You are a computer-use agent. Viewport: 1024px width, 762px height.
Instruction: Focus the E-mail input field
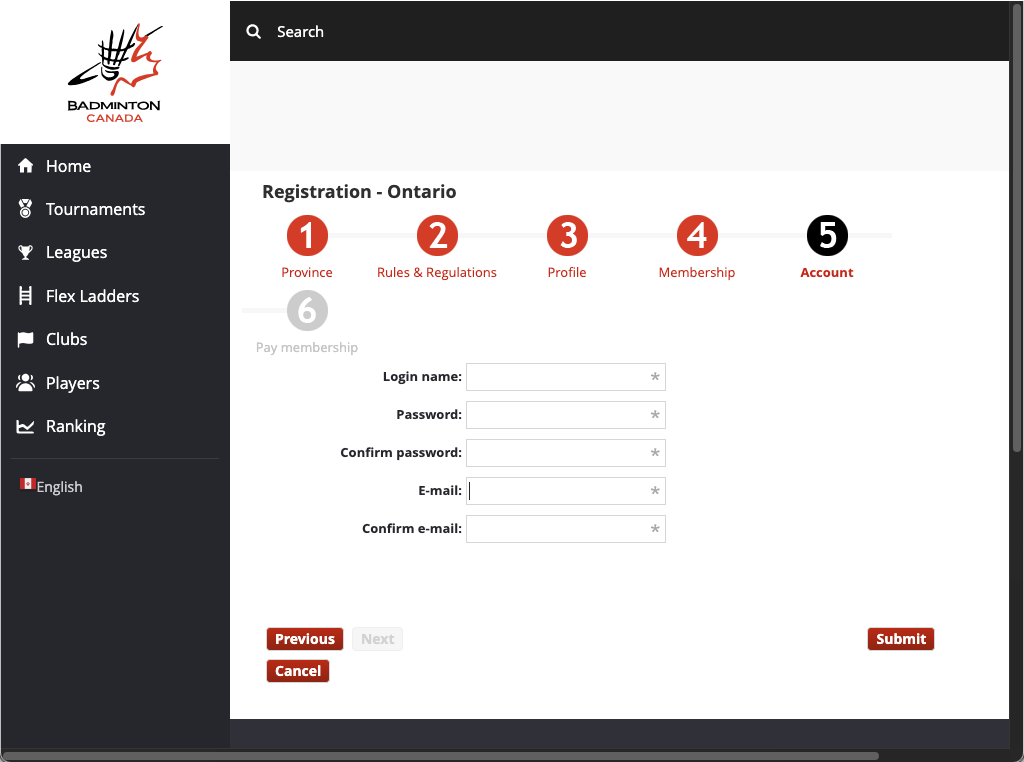click(x=566, y=490)
